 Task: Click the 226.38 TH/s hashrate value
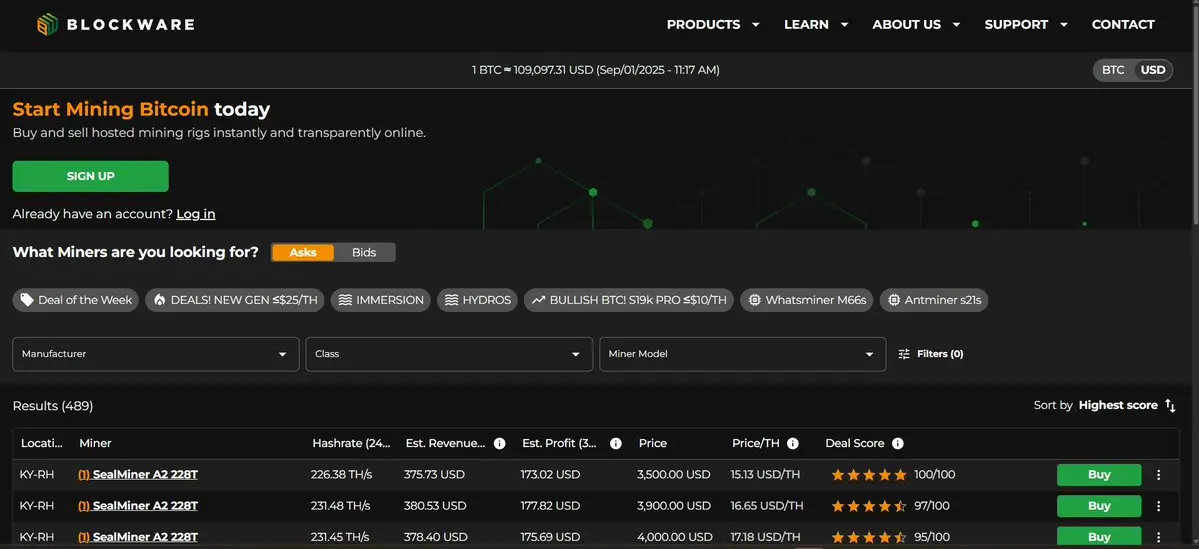[341, 475]
